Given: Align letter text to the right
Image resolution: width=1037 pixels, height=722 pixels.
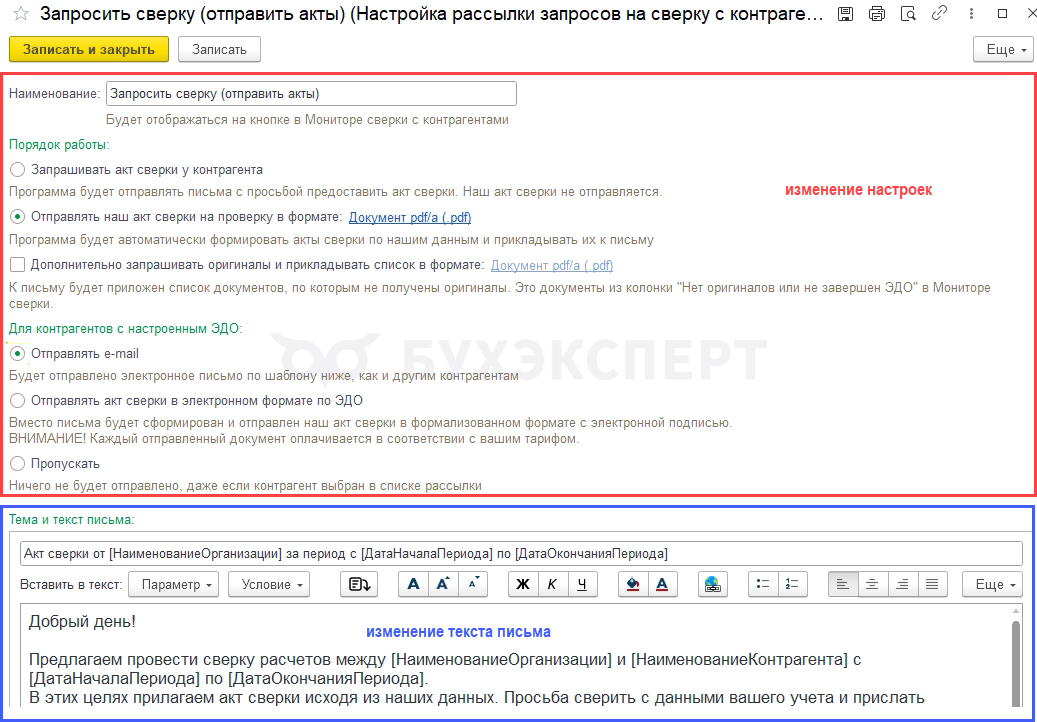Looking at the screenshot, I should tap(903, 584).
